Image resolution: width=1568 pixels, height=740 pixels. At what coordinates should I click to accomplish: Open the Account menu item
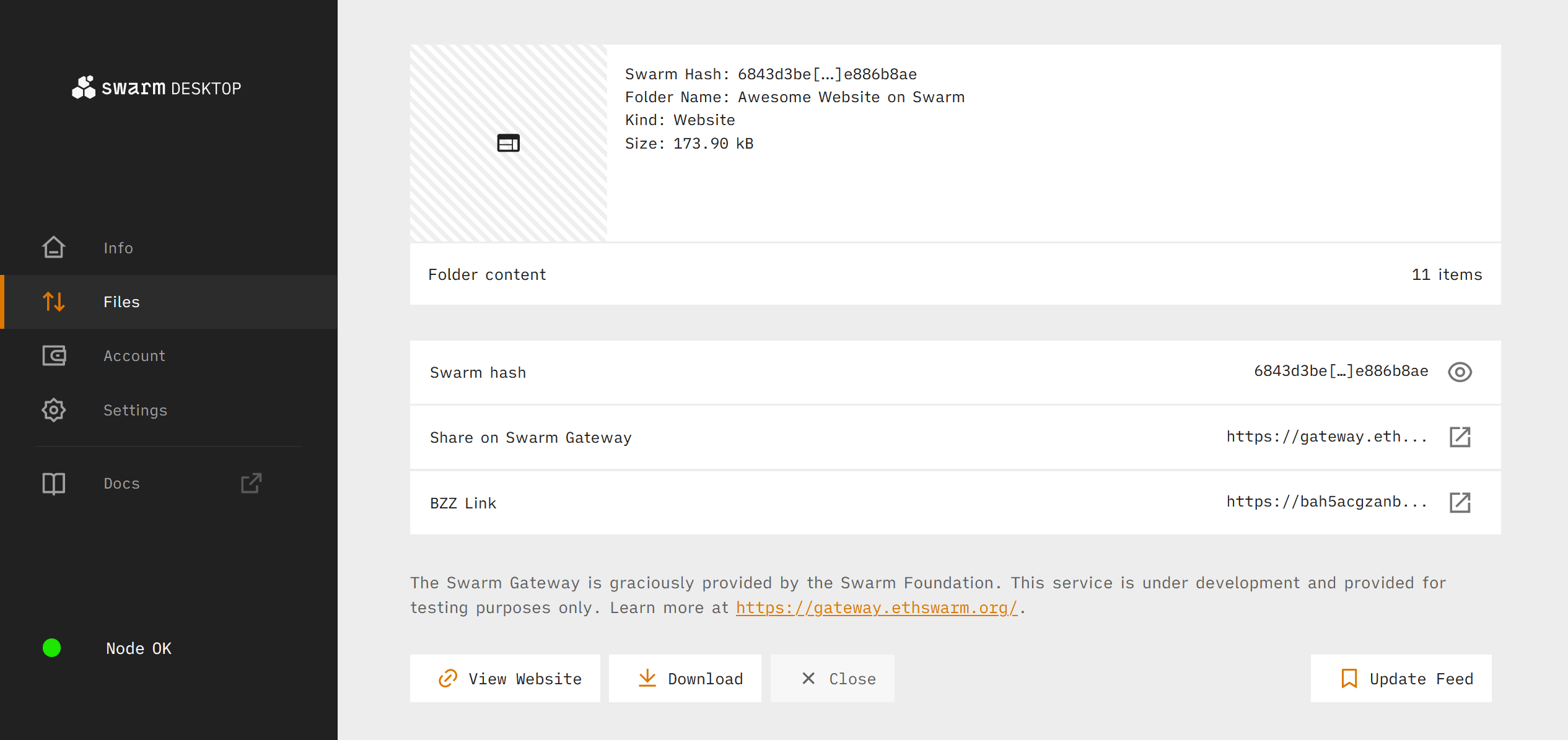[x=134, y=355]
